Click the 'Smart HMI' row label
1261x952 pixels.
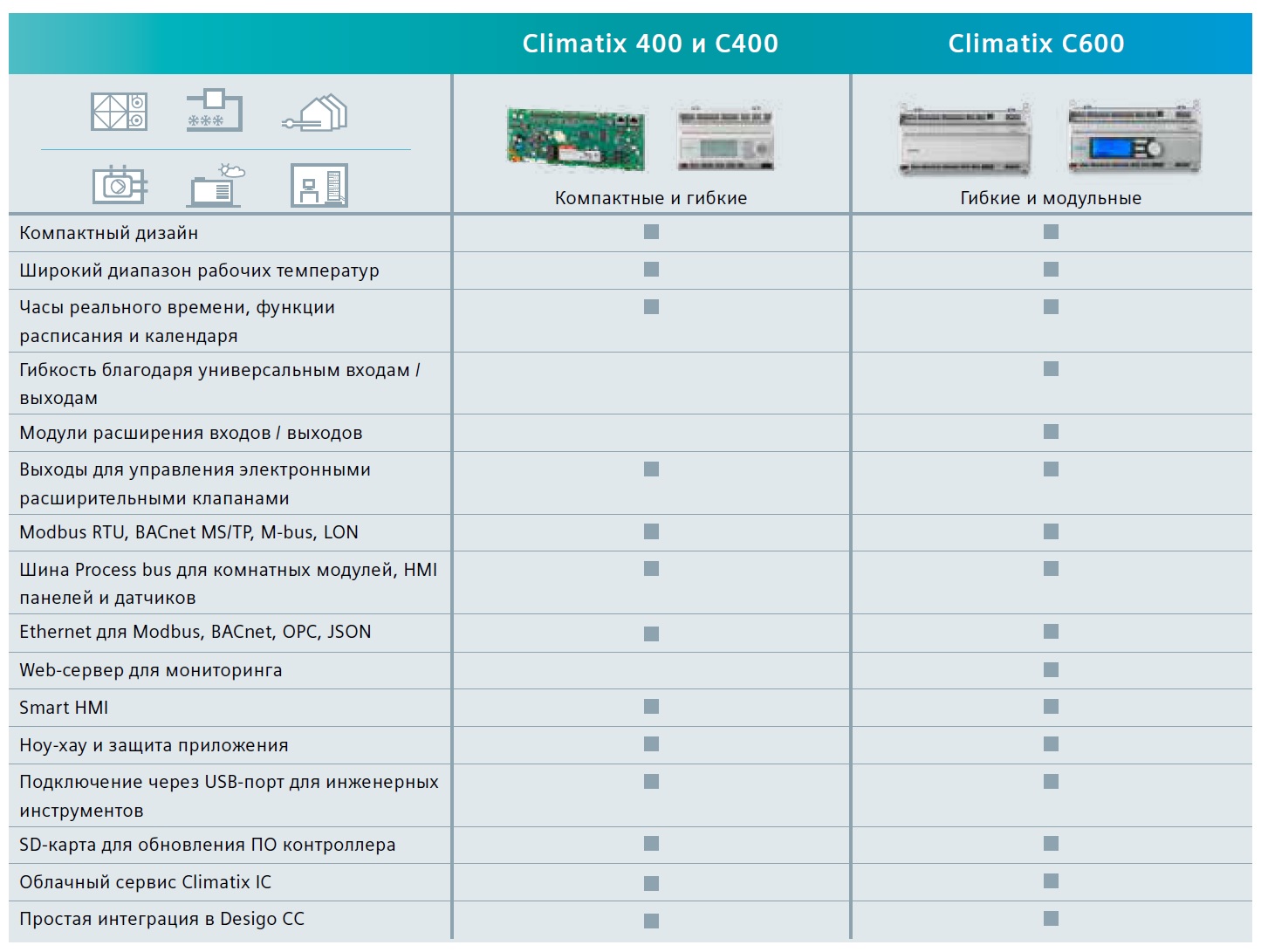pos(64,708)
